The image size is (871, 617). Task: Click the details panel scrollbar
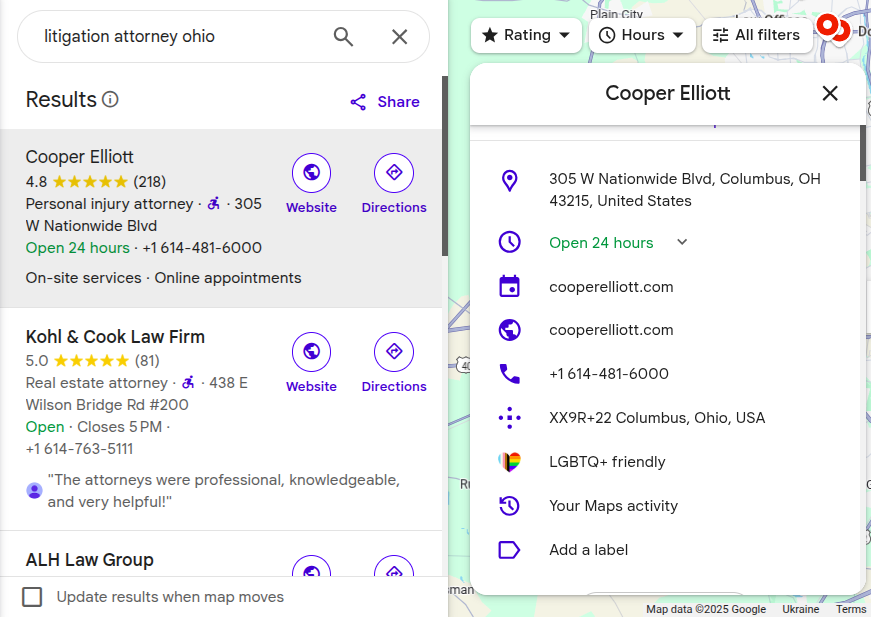(x=862, y=153)
